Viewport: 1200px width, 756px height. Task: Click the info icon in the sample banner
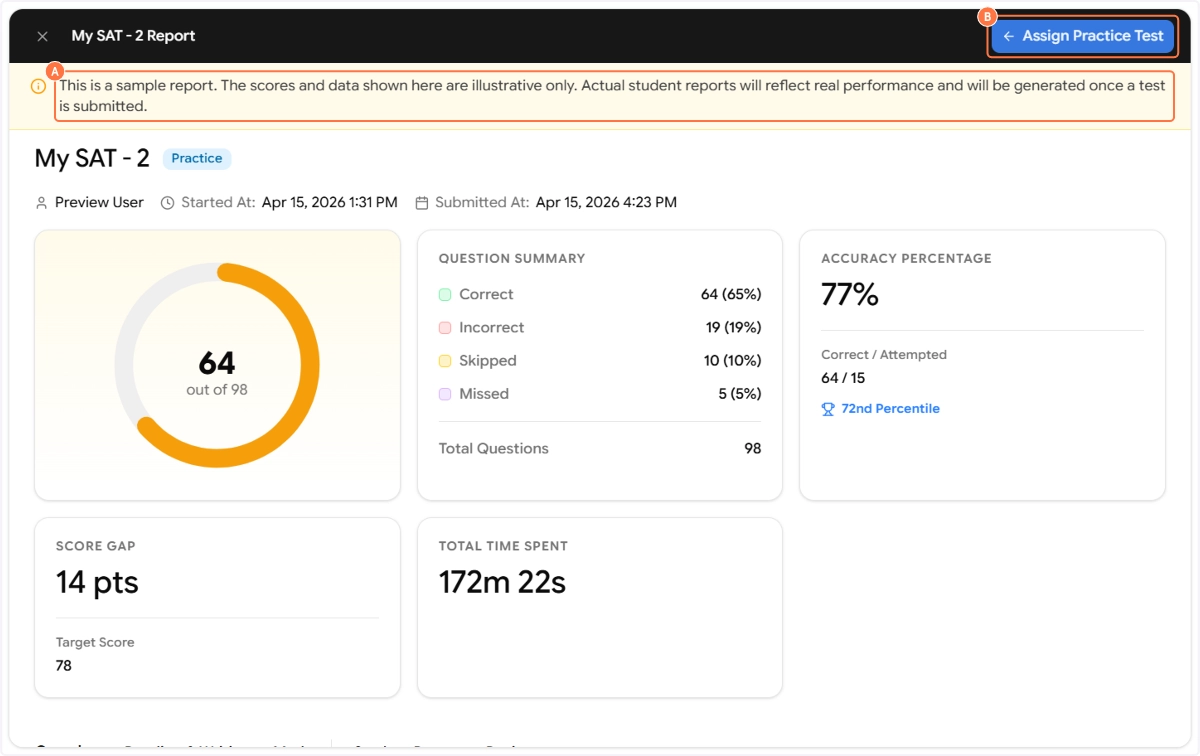tap(38, 86)
